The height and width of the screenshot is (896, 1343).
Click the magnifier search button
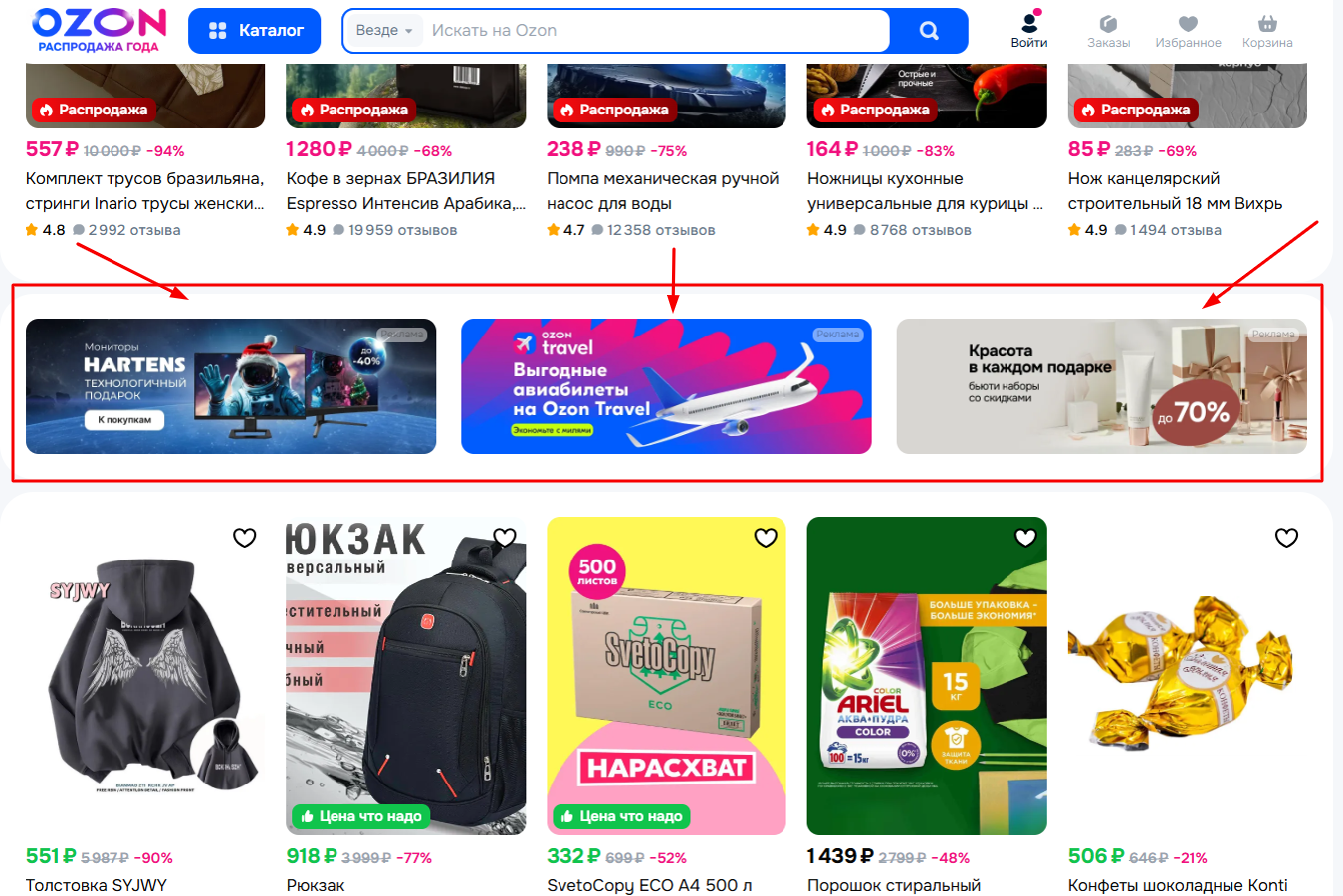click(x=929, y=31)
